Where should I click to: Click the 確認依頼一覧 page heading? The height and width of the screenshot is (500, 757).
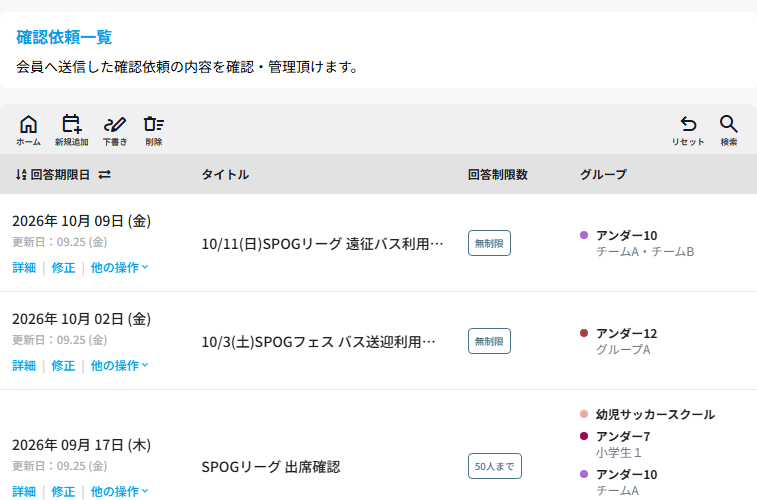(x=64, y=37)
